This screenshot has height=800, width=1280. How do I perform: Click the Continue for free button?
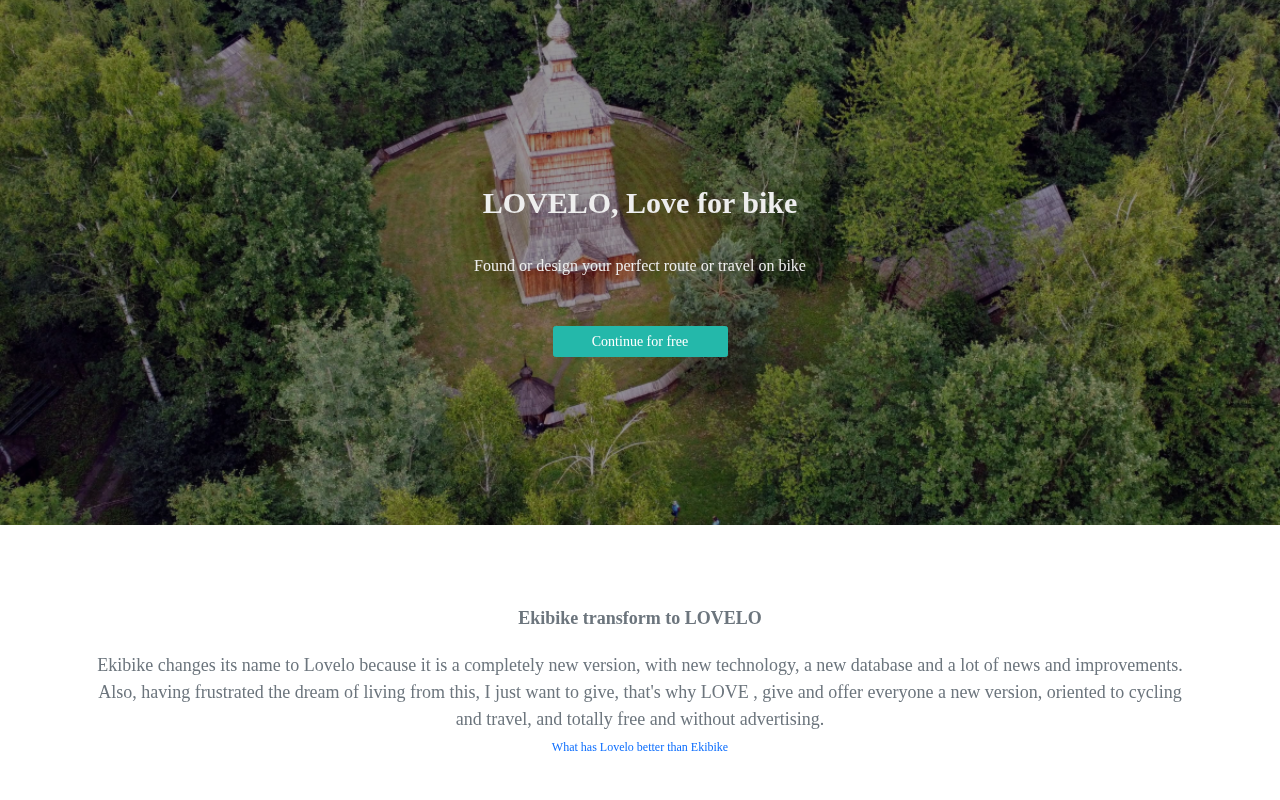tap(640, 341)
